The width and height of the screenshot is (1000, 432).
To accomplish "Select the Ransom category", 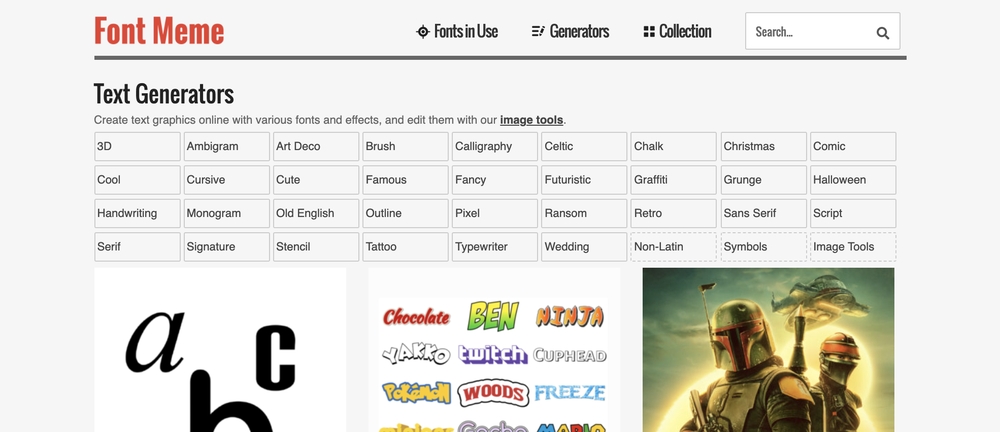I will point(584,213).
